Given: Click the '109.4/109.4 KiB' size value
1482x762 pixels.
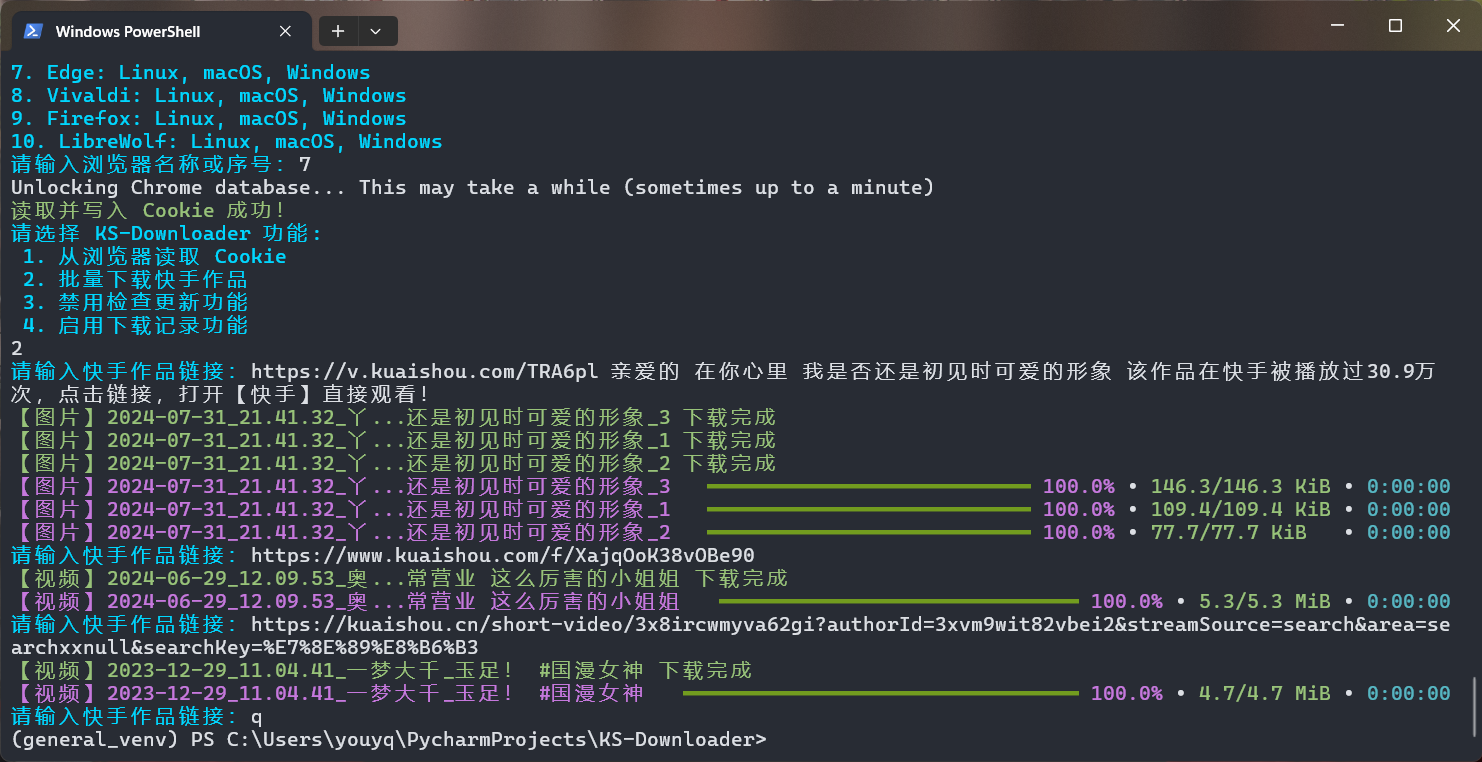Looking at the screenshot, I should [x=1240, y=510].
